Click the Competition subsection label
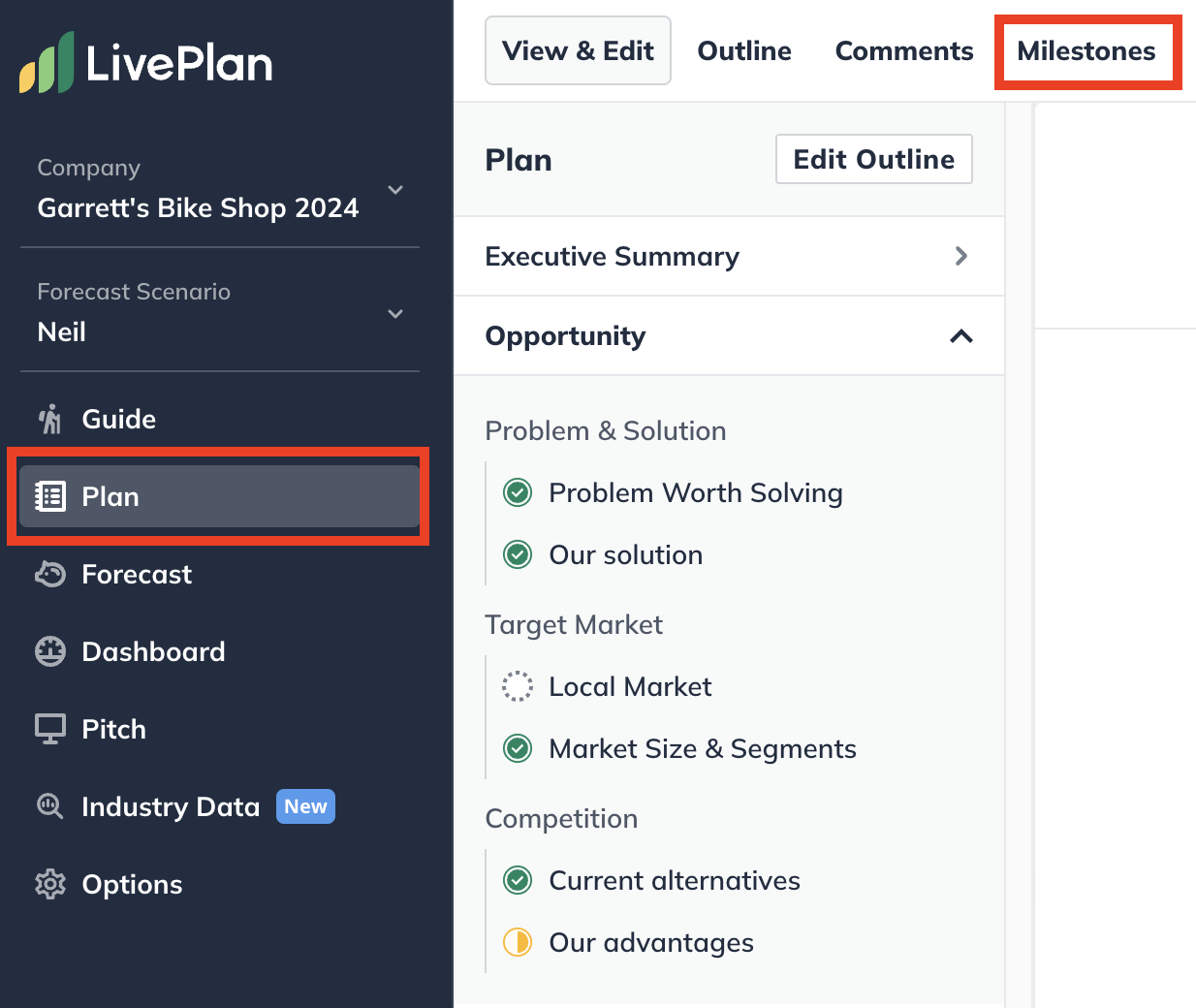 (x=561, y=818)
